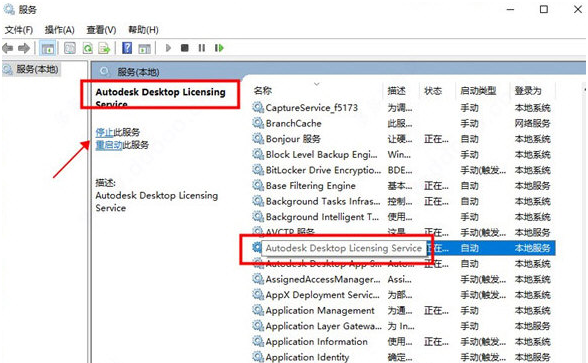
Task: Click the 网络服务 logon cell of BranchCache
Action: click(532, 123)
